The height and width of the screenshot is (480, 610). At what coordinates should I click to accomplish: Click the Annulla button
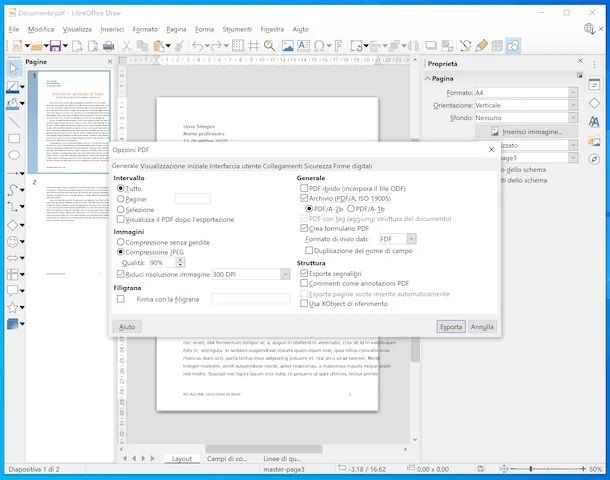482,327
